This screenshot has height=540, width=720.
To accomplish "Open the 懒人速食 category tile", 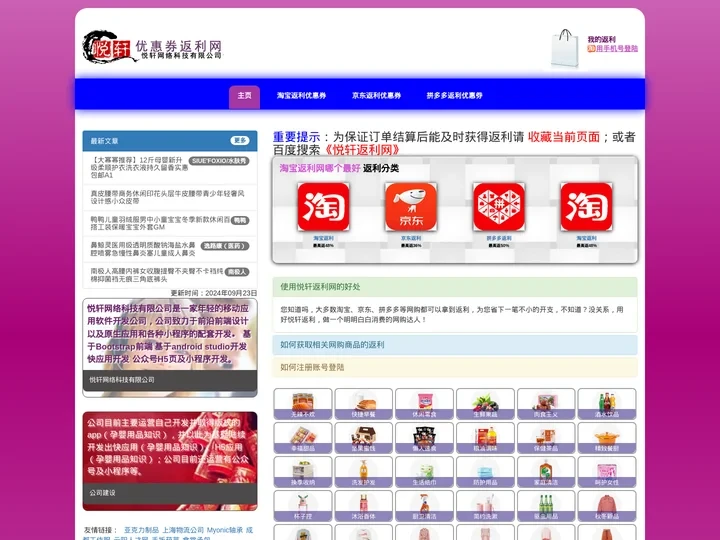I will pyautogui.click(x=424, y=438).
